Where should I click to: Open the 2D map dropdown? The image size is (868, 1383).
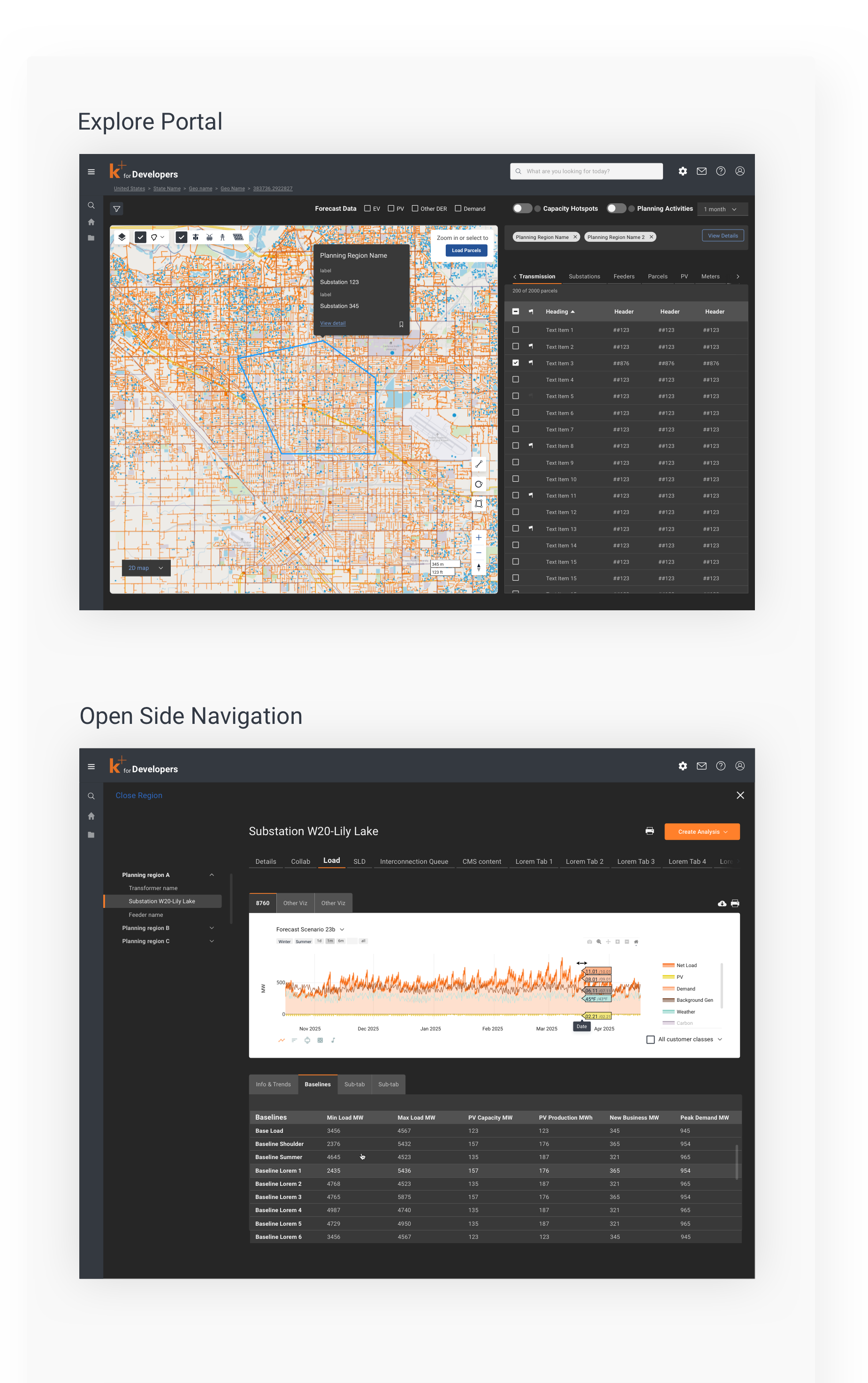pos(146,568)
